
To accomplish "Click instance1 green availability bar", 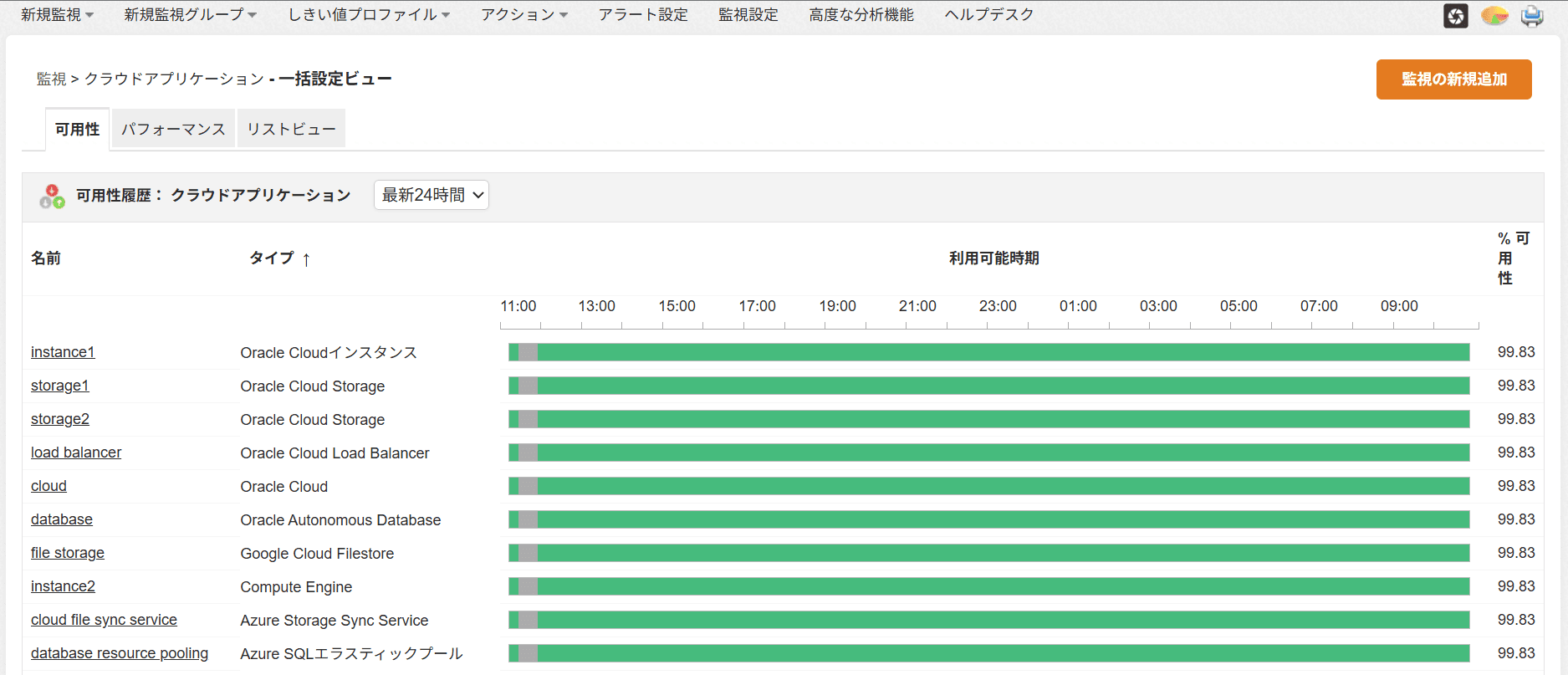I will coord(1004,352).
